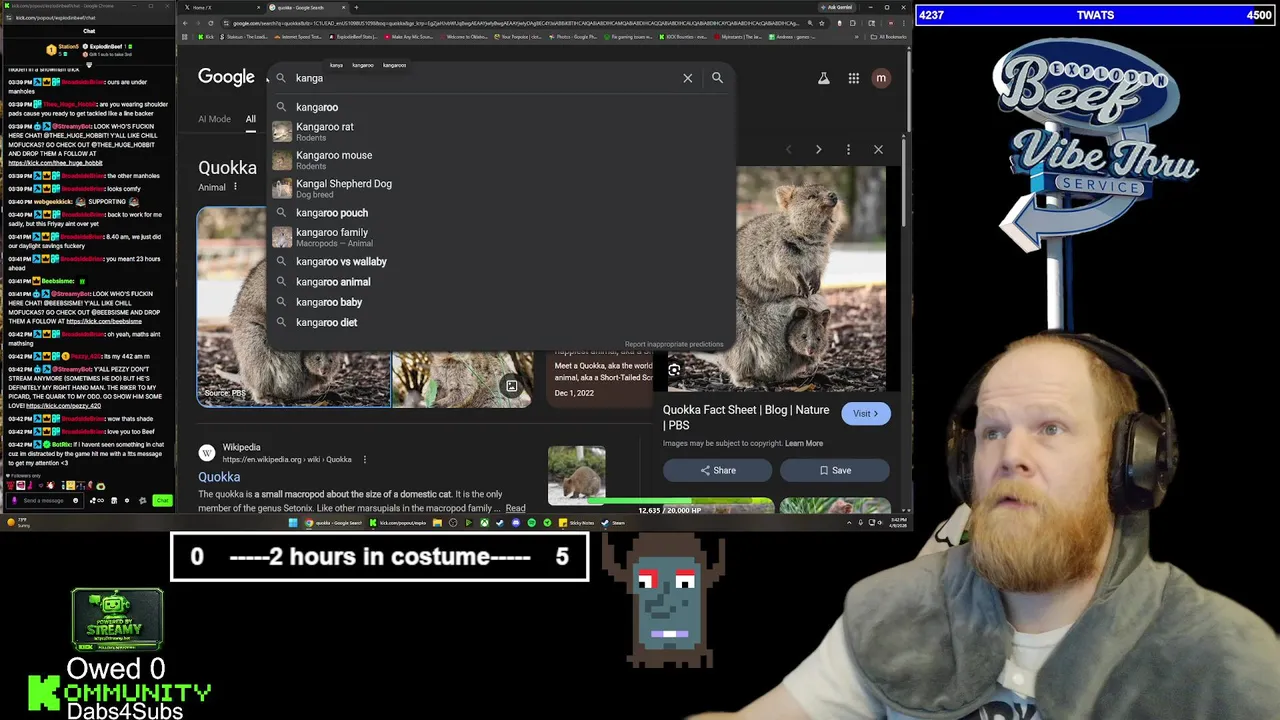Open Spotify from taskbar
1280x720 pixels.
tap(531, 522)
